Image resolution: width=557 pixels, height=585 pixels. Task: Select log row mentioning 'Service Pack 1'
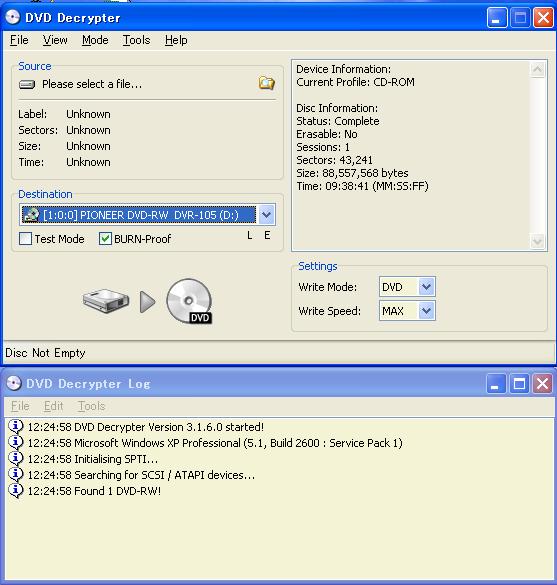(215, 443)
